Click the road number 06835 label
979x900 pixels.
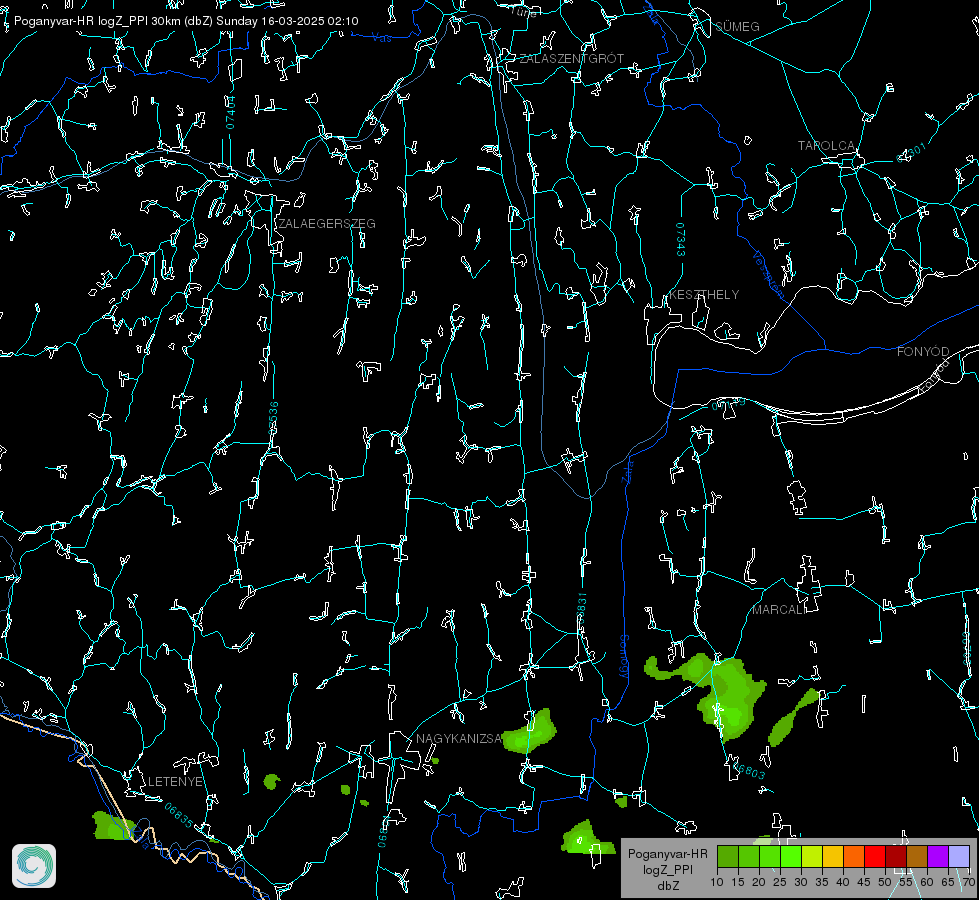click(179, 816)
